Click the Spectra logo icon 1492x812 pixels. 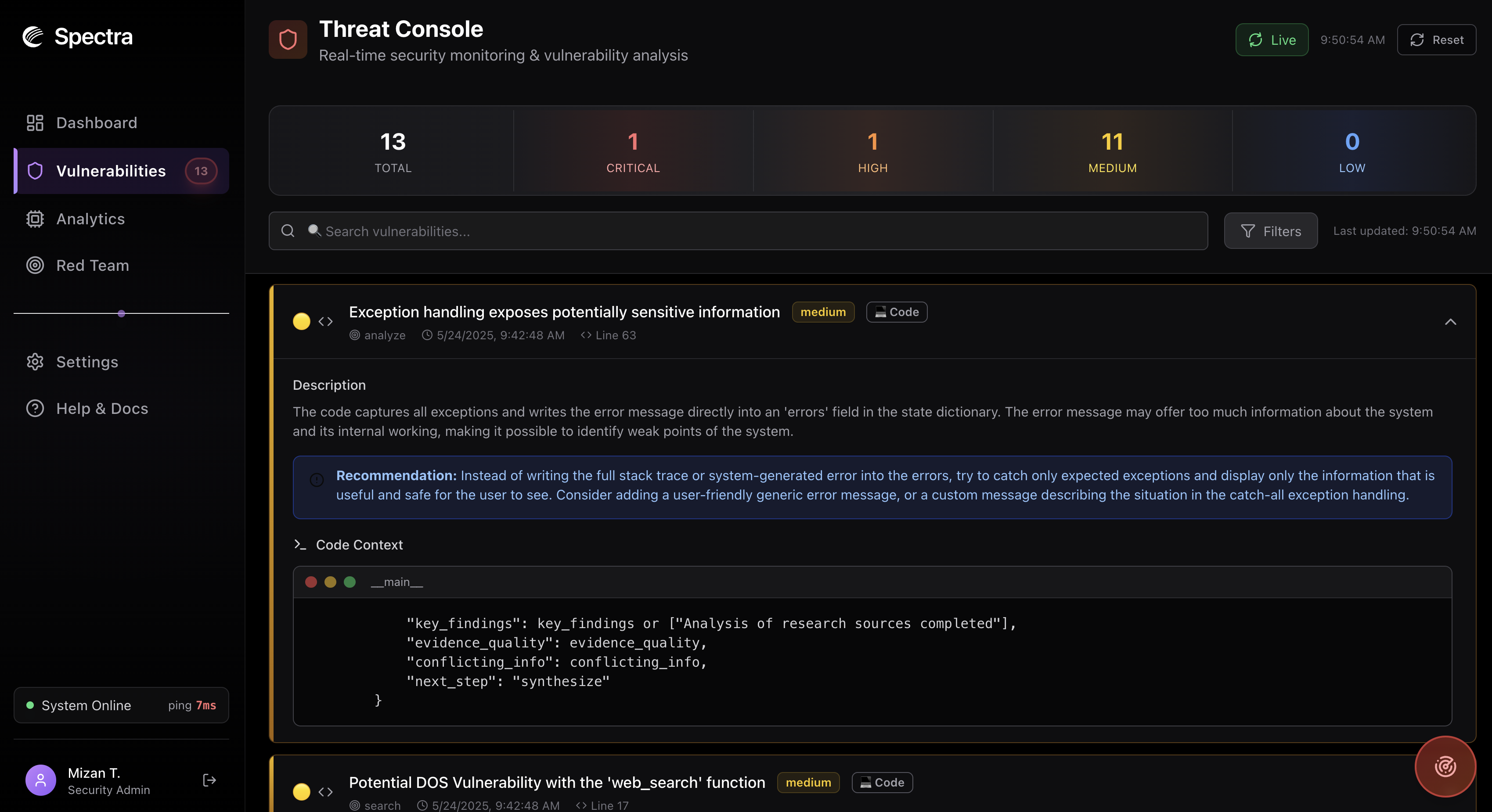33,37
